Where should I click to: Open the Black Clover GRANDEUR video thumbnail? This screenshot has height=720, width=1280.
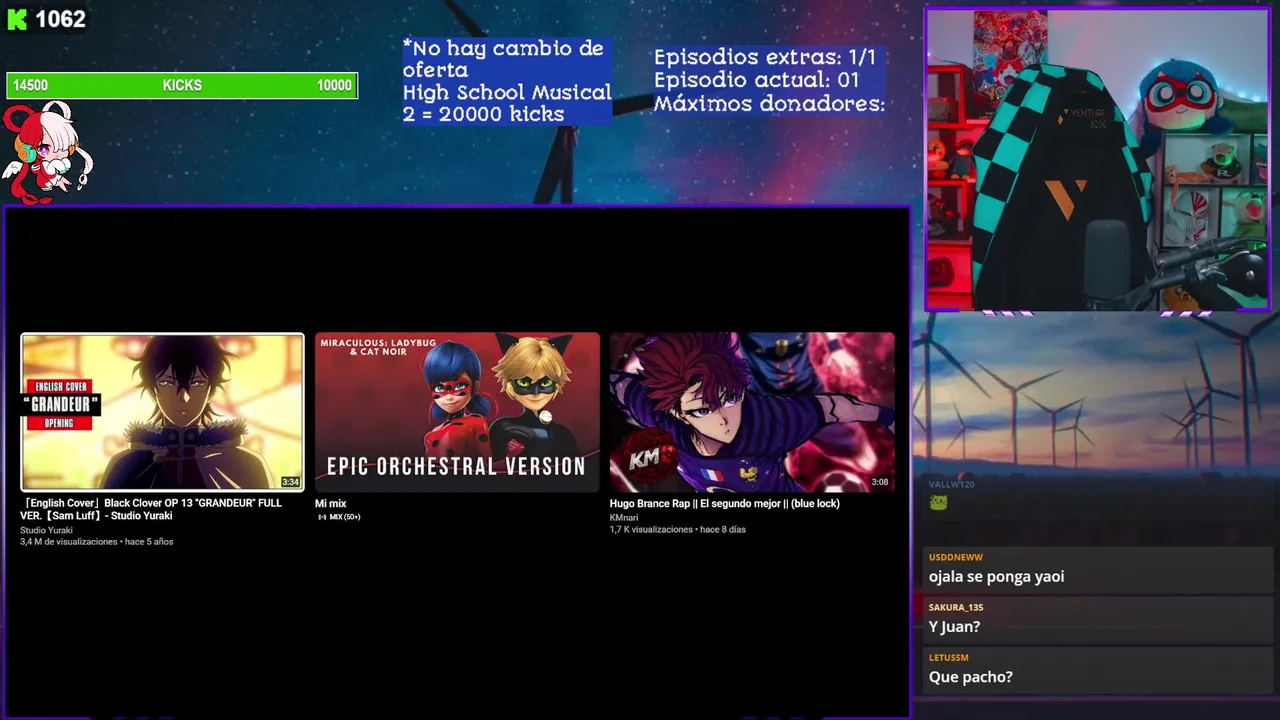click(162, 412)
